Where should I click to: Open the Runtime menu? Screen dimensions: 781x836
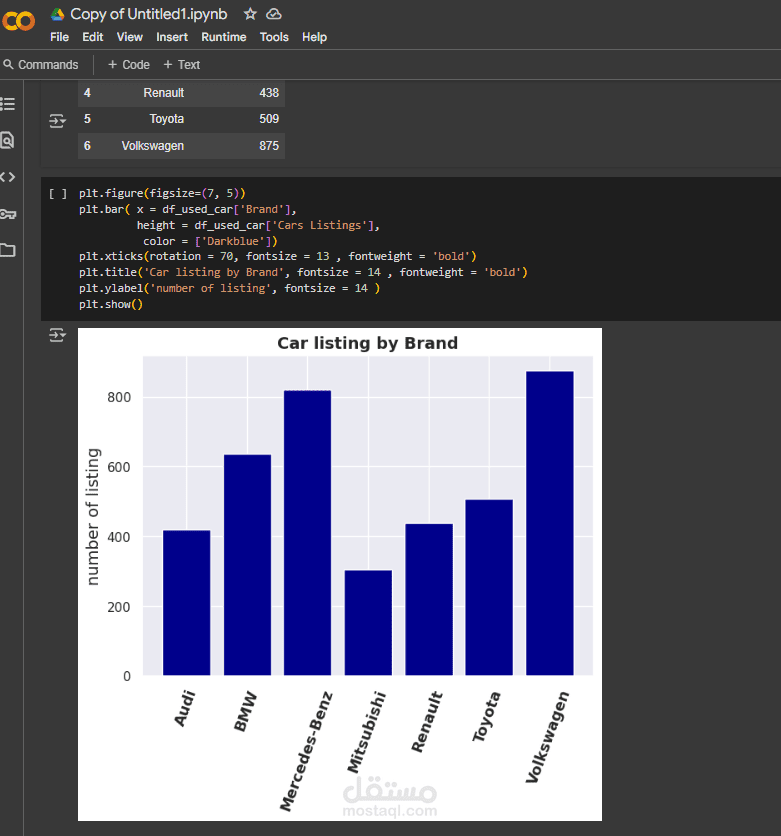click(x=223, y=37)
